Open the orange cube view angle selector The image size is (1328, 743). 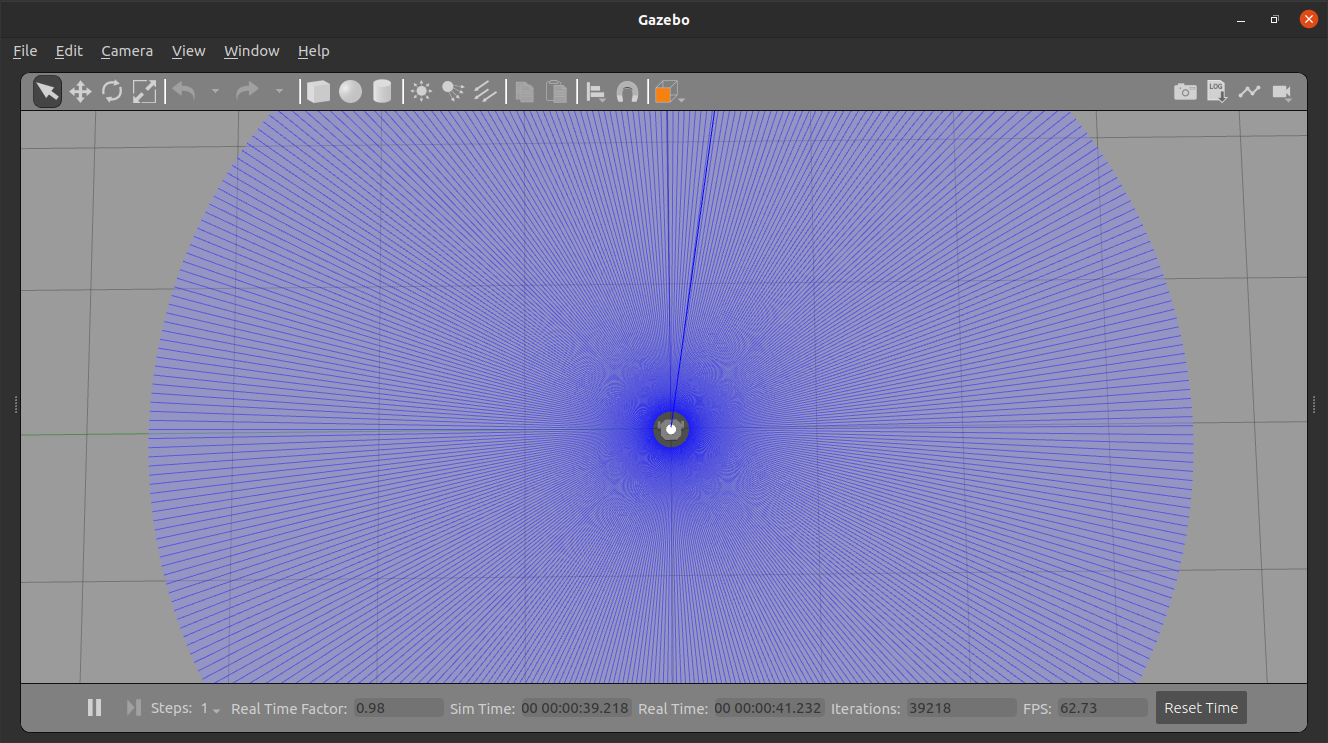pos(668,92)
